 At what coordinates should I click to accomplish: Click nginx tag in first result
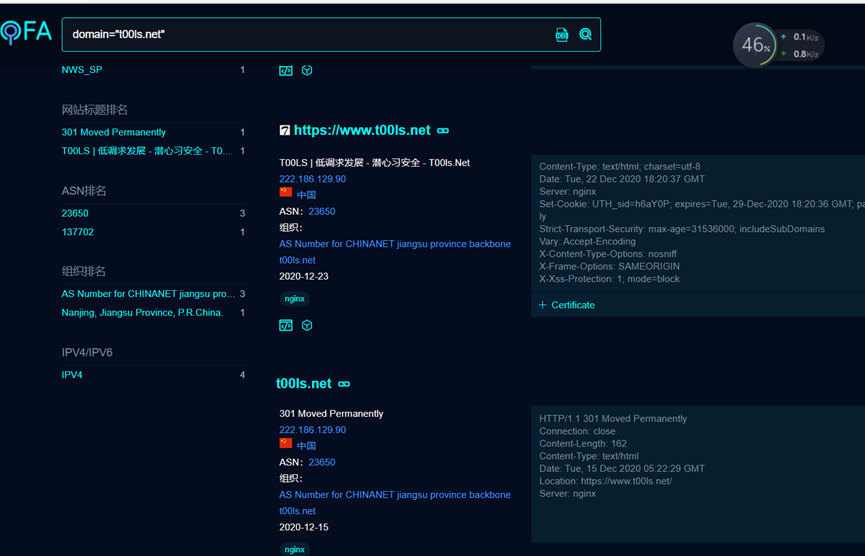294,299
